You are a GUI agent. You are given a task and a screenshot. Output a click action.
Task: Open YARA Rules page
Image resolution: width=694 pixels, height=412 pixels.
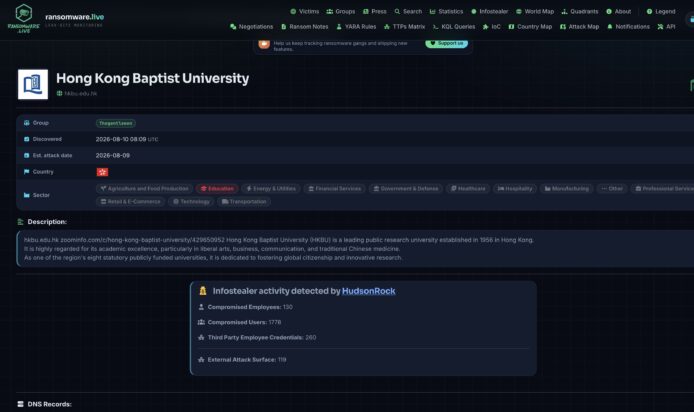click(356, 27)
